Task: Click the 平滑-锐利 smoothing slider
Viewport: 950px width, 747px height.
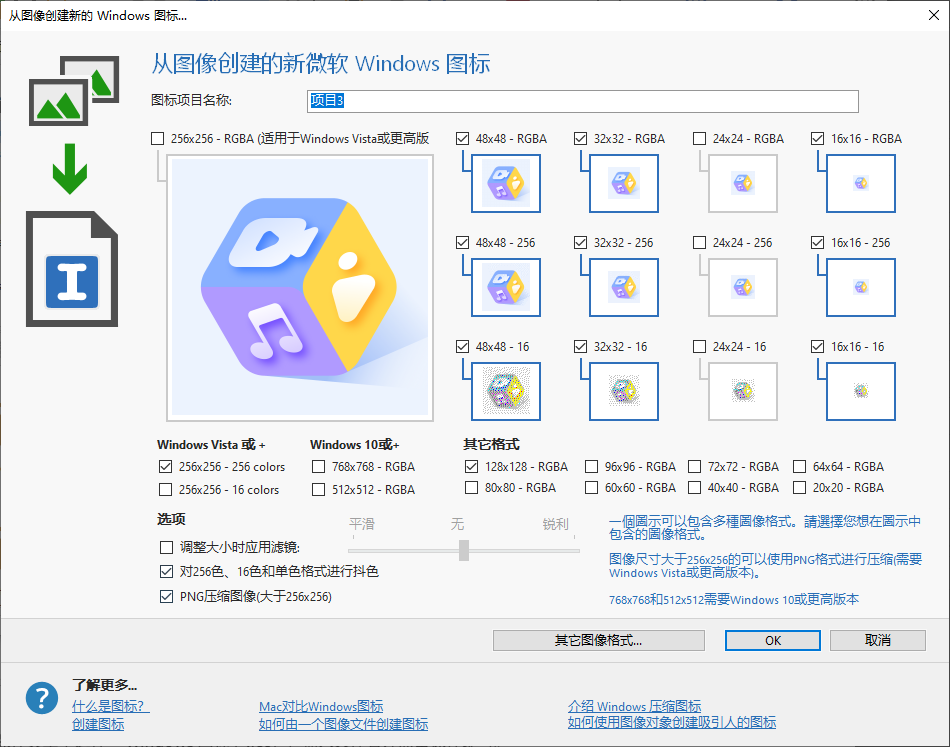Action: [463, 549]
